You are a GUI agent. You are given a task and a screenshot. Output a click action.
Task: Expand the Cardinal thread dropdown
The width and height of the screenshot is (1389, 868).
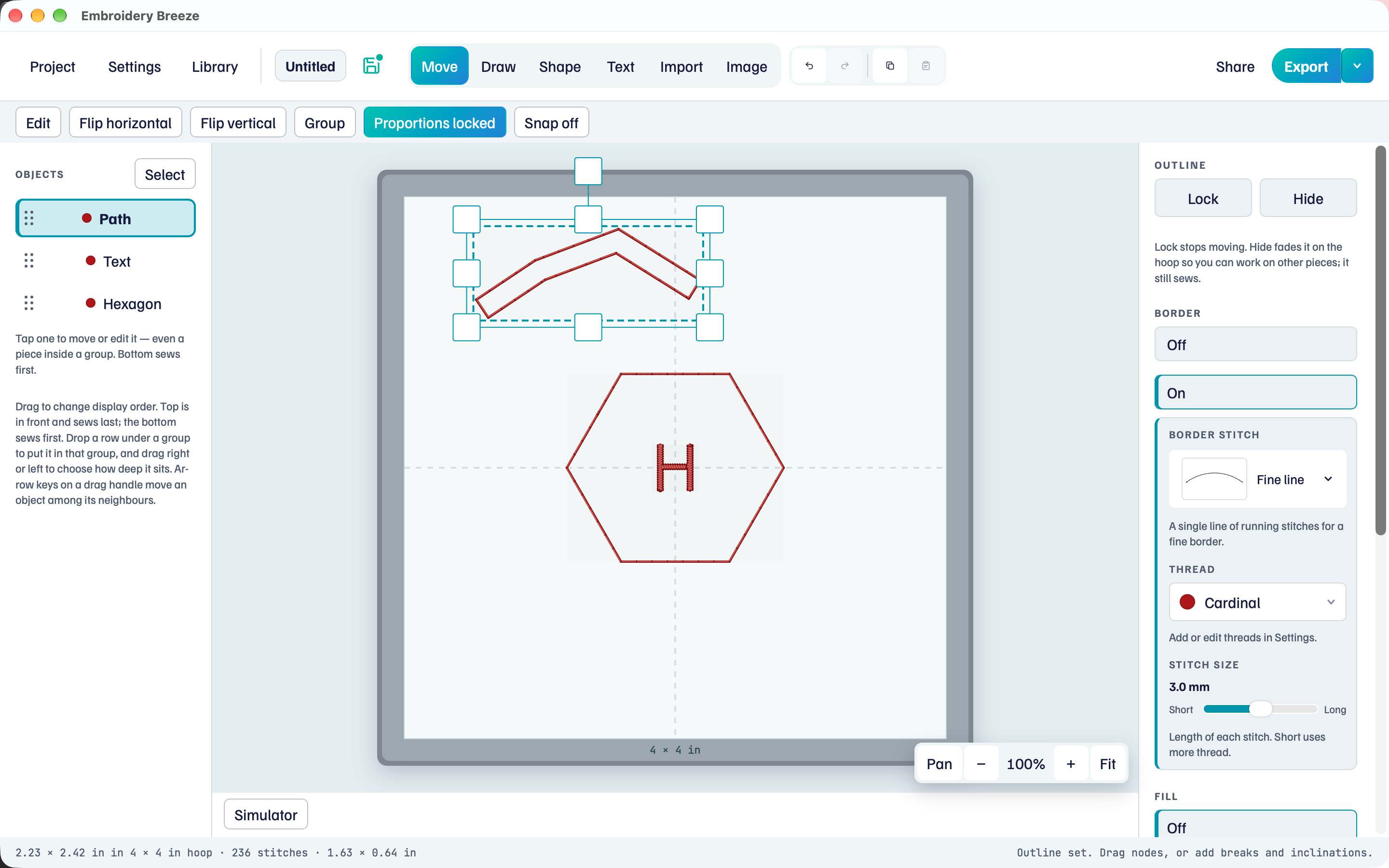[x=1257, y=602]
